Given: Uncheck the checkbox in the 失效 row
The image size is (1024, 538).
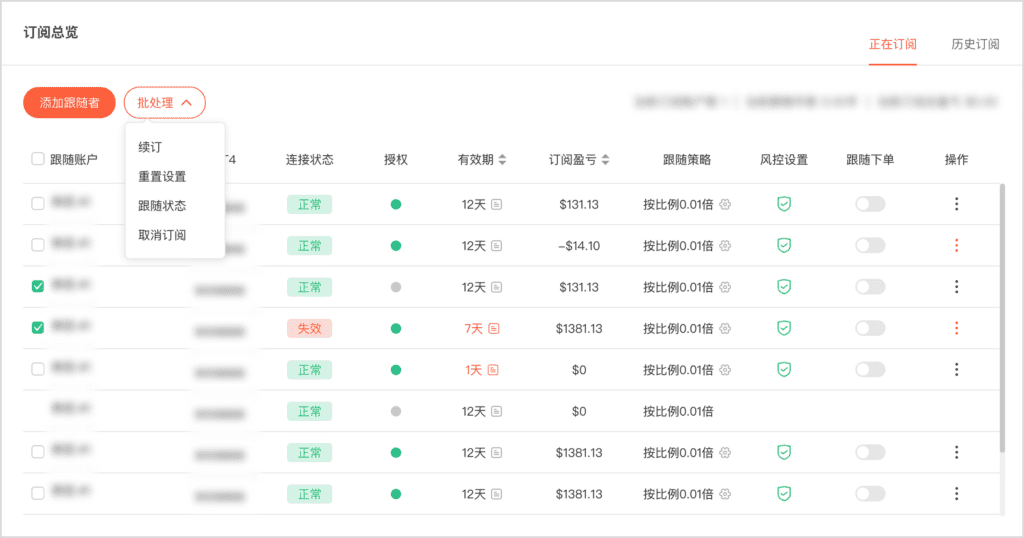Looking at the screenshot, I should click(x=38, y=328).
